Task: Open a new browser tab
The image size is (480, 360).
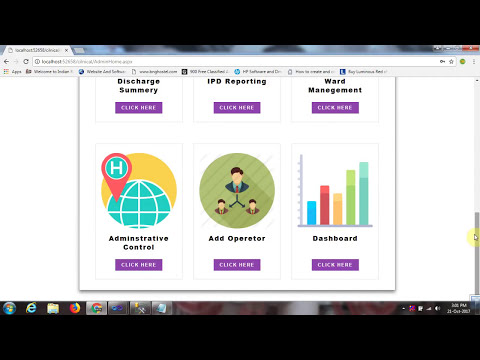Action: [x=79, y=51]
